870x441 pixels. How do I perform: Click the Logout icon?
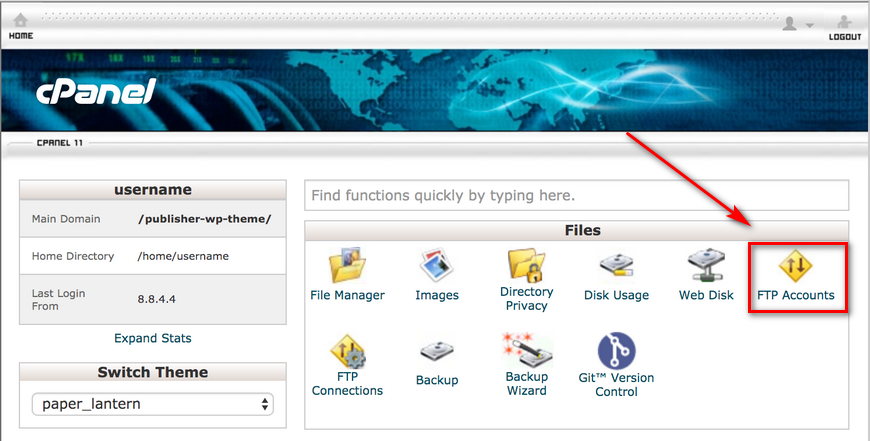click(844, 22)
